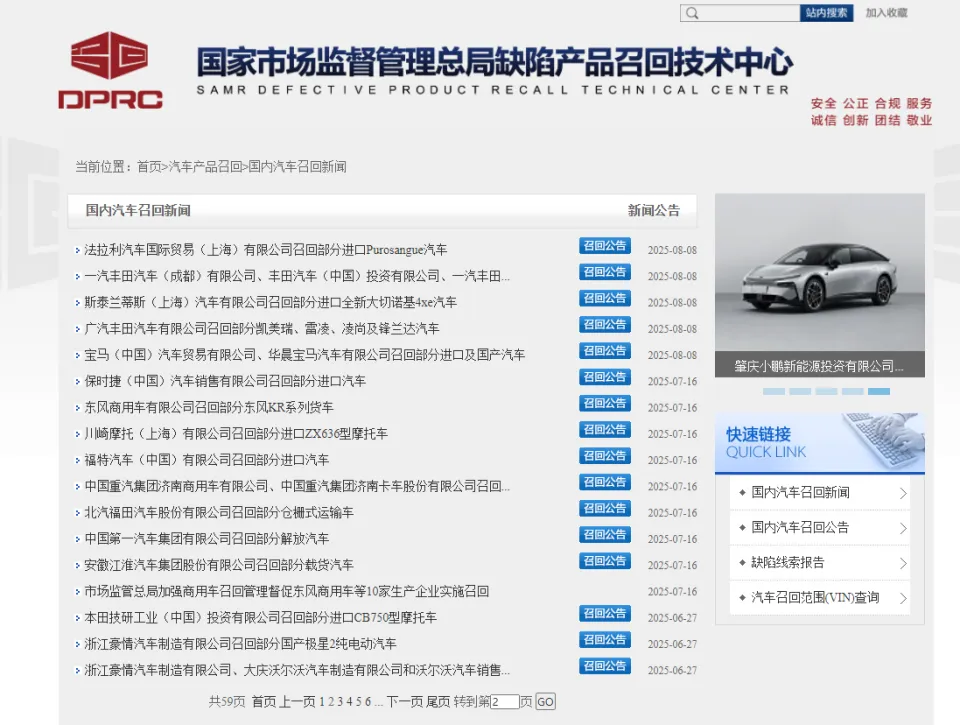Open the 召回公告 badge beside Ferrari recall news

click(604, 245)
